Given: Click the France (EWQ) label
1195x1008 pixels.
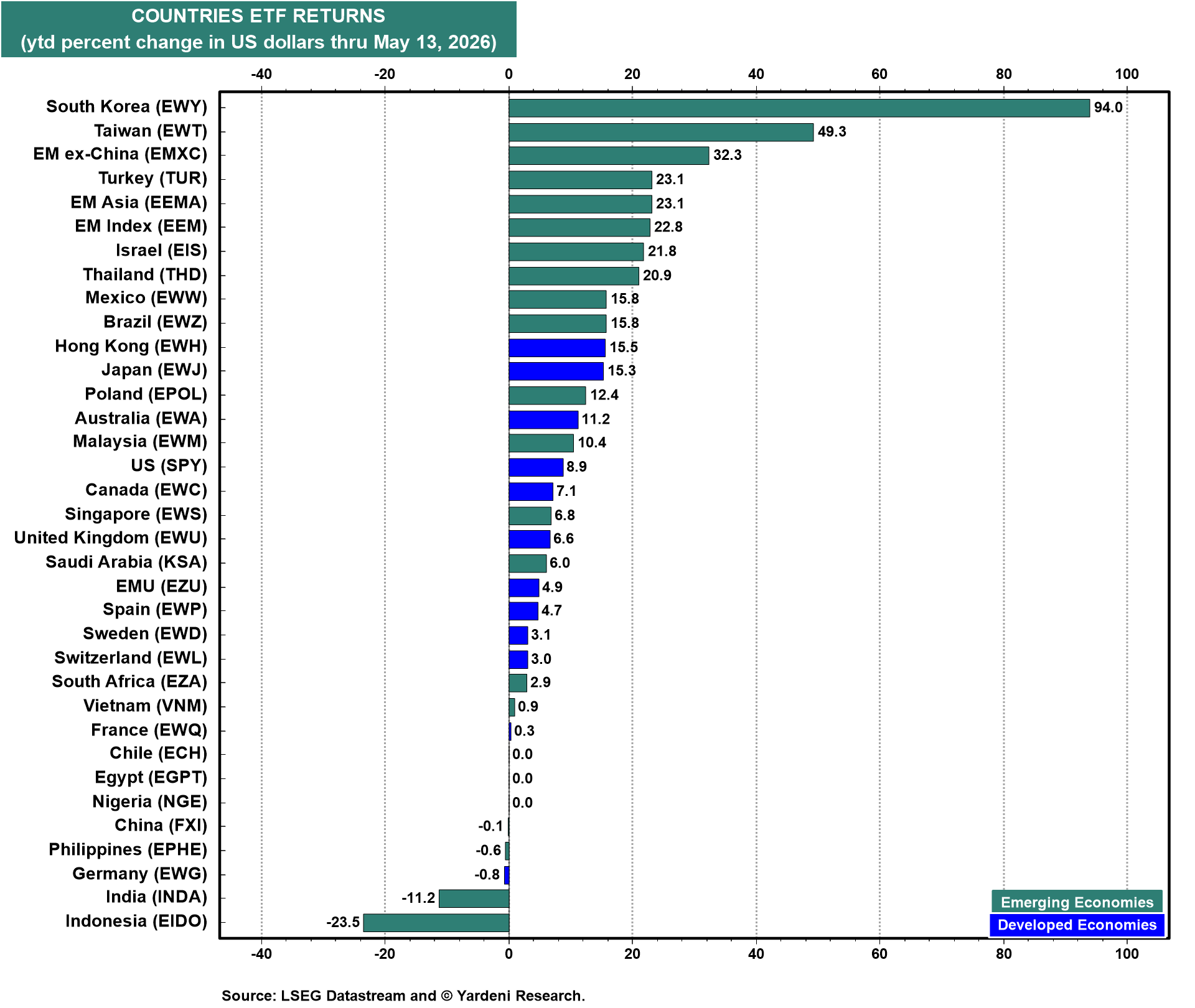Looking at the screenshot, I should tap(149, 730).
